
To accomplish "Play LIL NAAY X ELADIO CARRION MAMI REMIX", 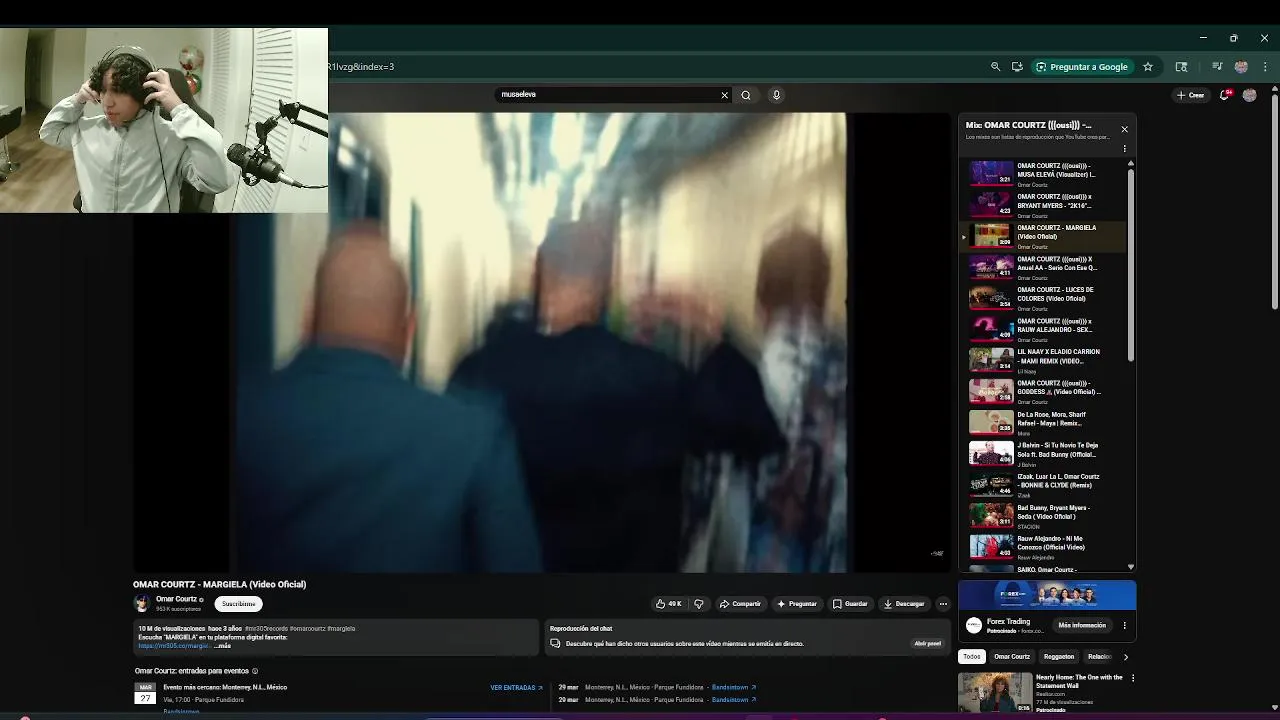I will pyautogui.click(x=1045, y=360).
